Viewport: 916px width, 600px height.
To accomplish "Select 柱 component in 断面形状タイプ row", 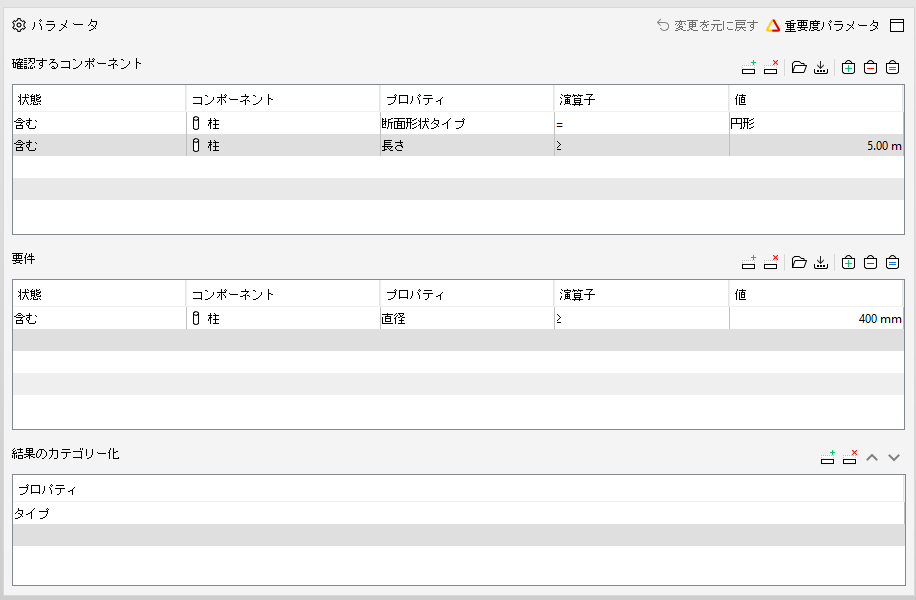I will [x=283, y=123].
